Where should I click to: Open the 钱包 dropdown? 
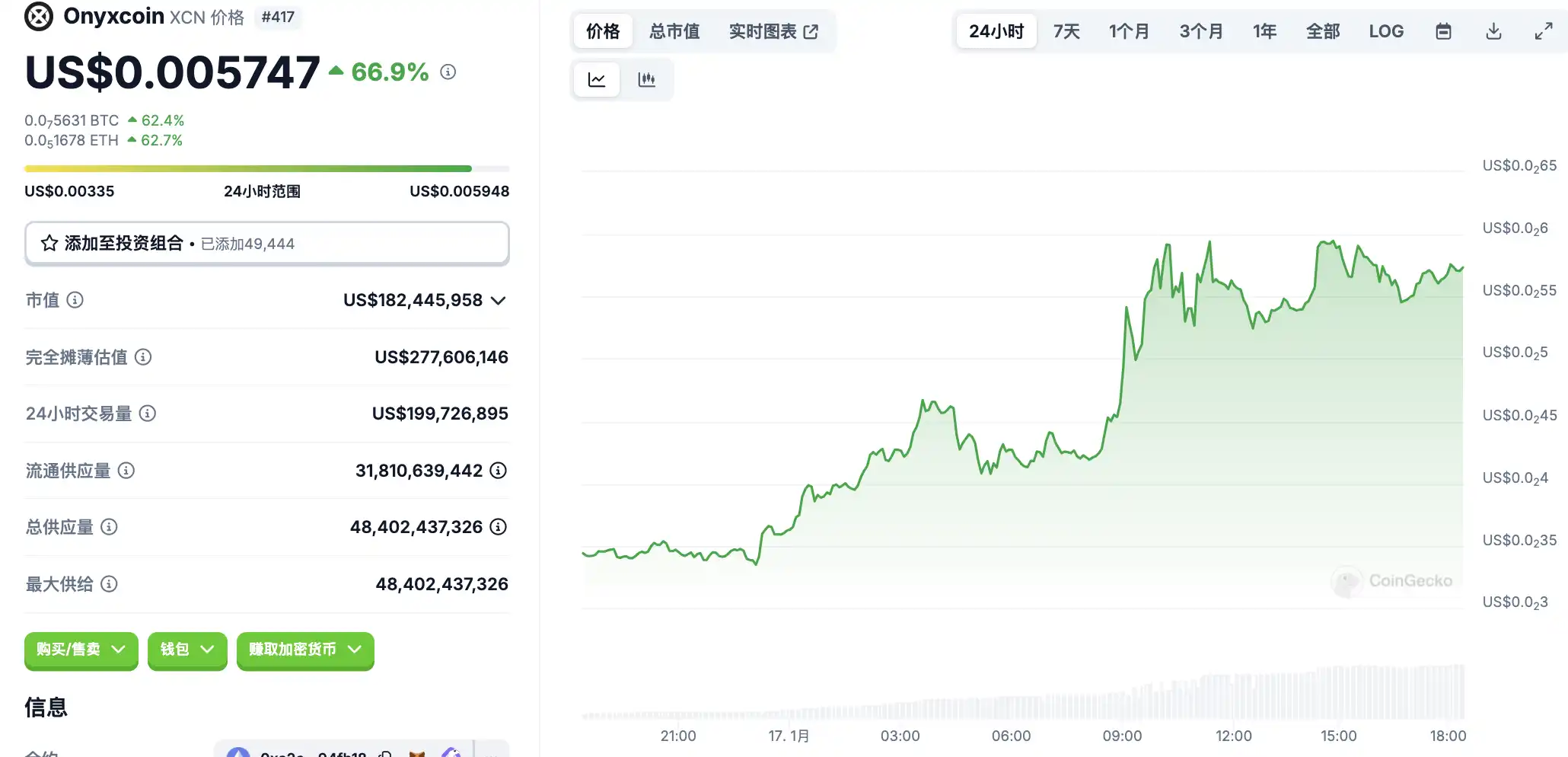187,650
